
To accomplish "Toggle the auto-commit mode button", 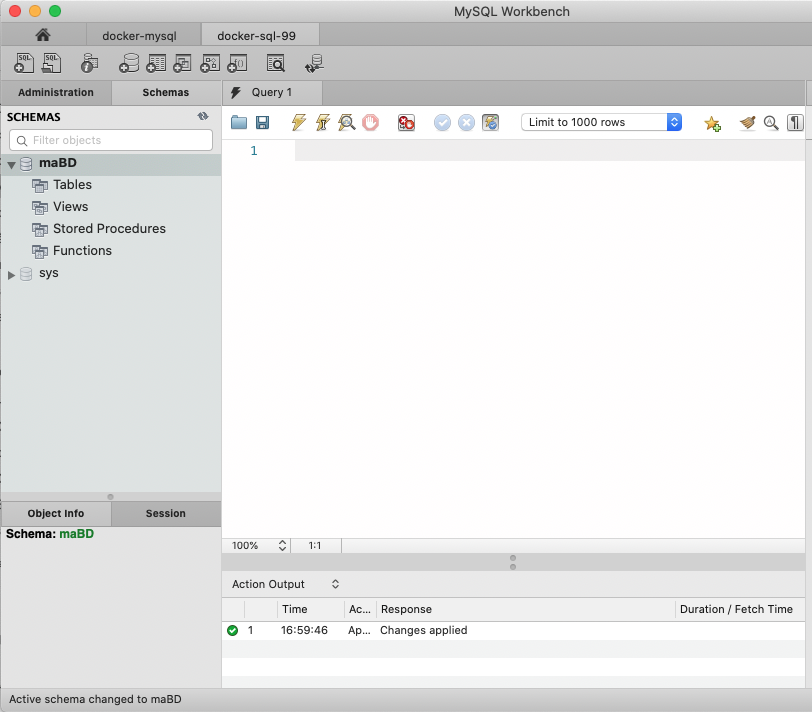I will [490, 122].
